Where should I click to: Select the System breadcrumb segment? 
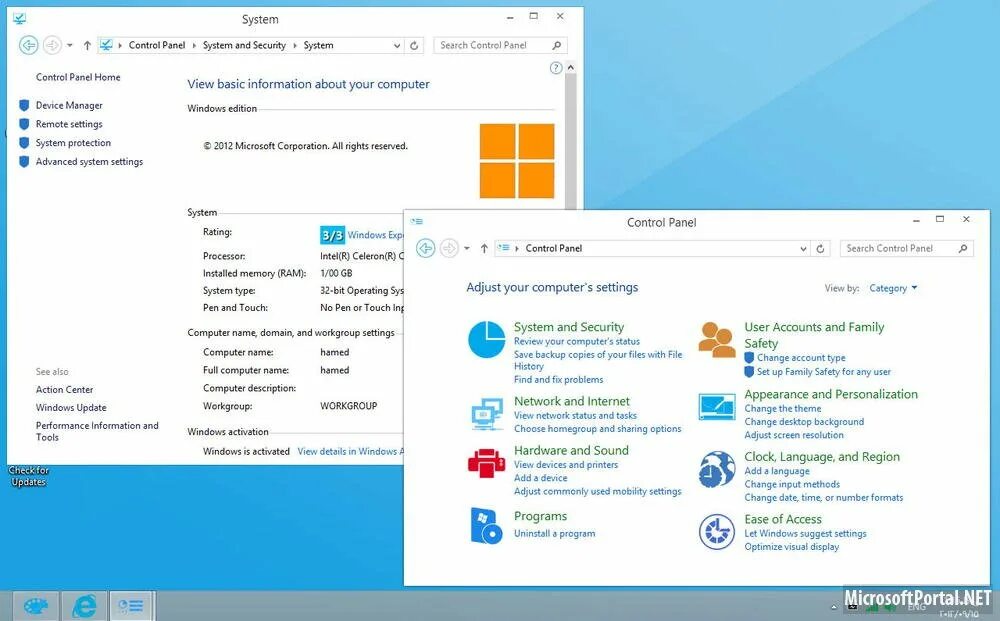pos(318,45)
